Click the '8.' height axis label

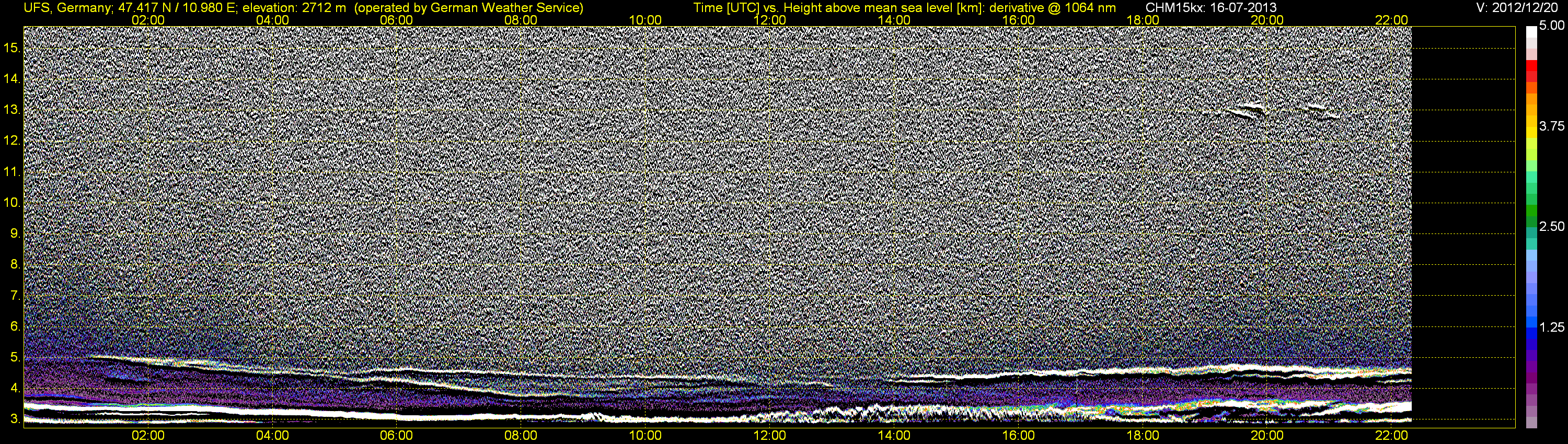click(x=15, y=265)
